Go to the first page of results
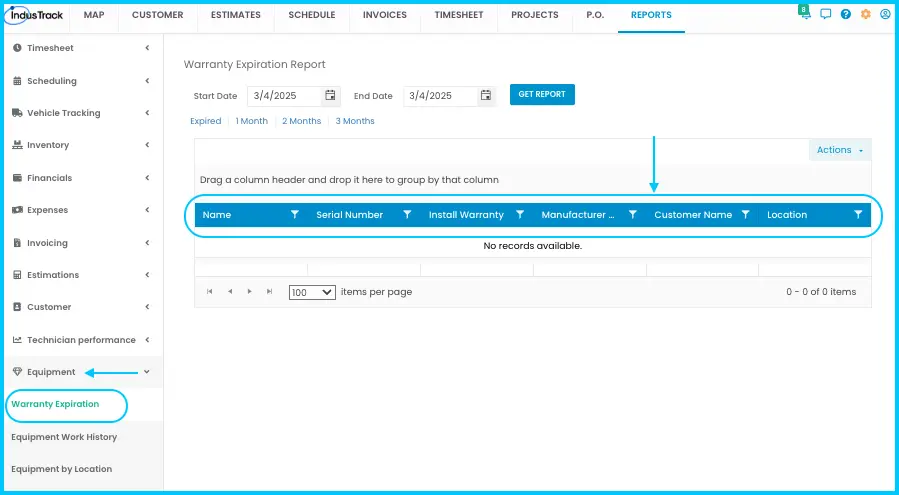This screenshot has height=495, width=899. tap(210, 292)
